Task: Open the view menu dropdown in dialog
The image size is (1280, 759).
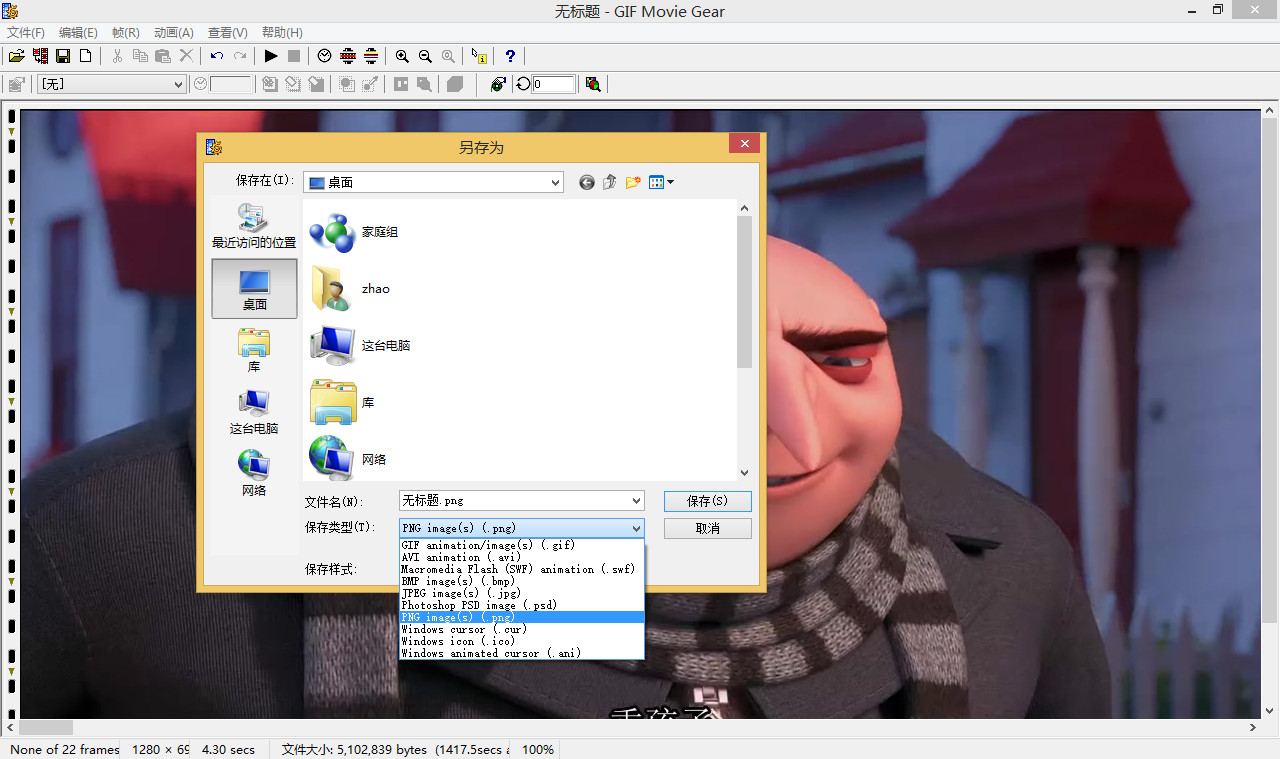Action: pyautogui.click(x=661, y=182)
